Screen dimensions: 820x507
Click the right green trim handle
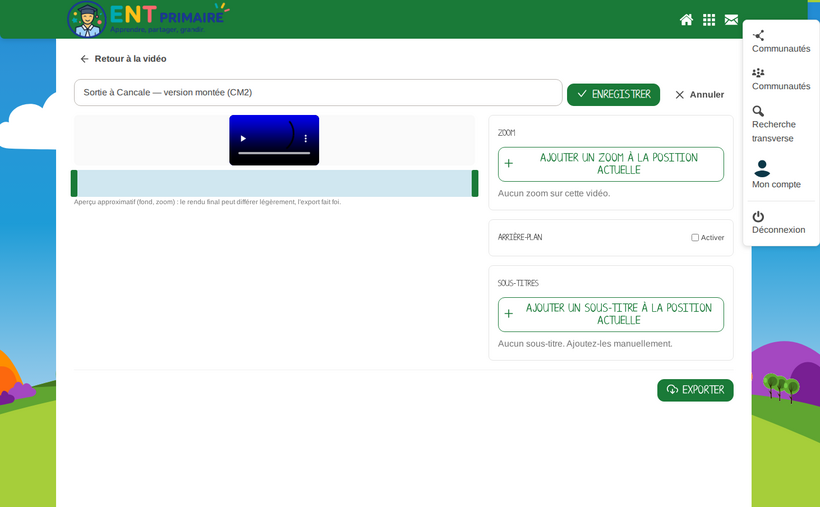pyautogui.click(x=475, y=183)
